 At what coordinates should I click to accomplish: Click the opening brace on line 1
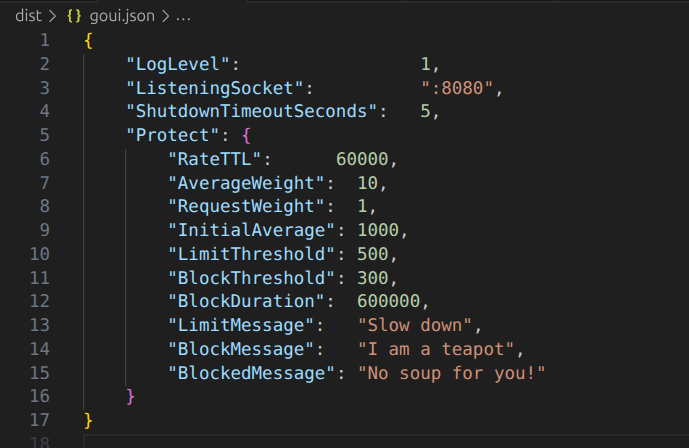(89, 39)
